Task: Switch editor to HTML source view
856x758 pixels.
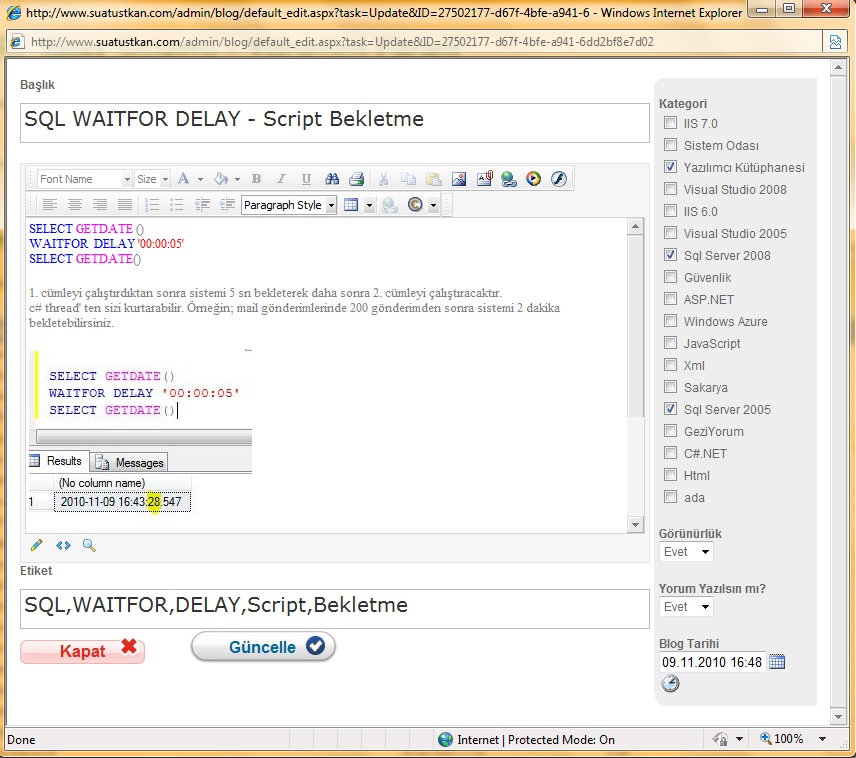Action: (x=63, y=545)
